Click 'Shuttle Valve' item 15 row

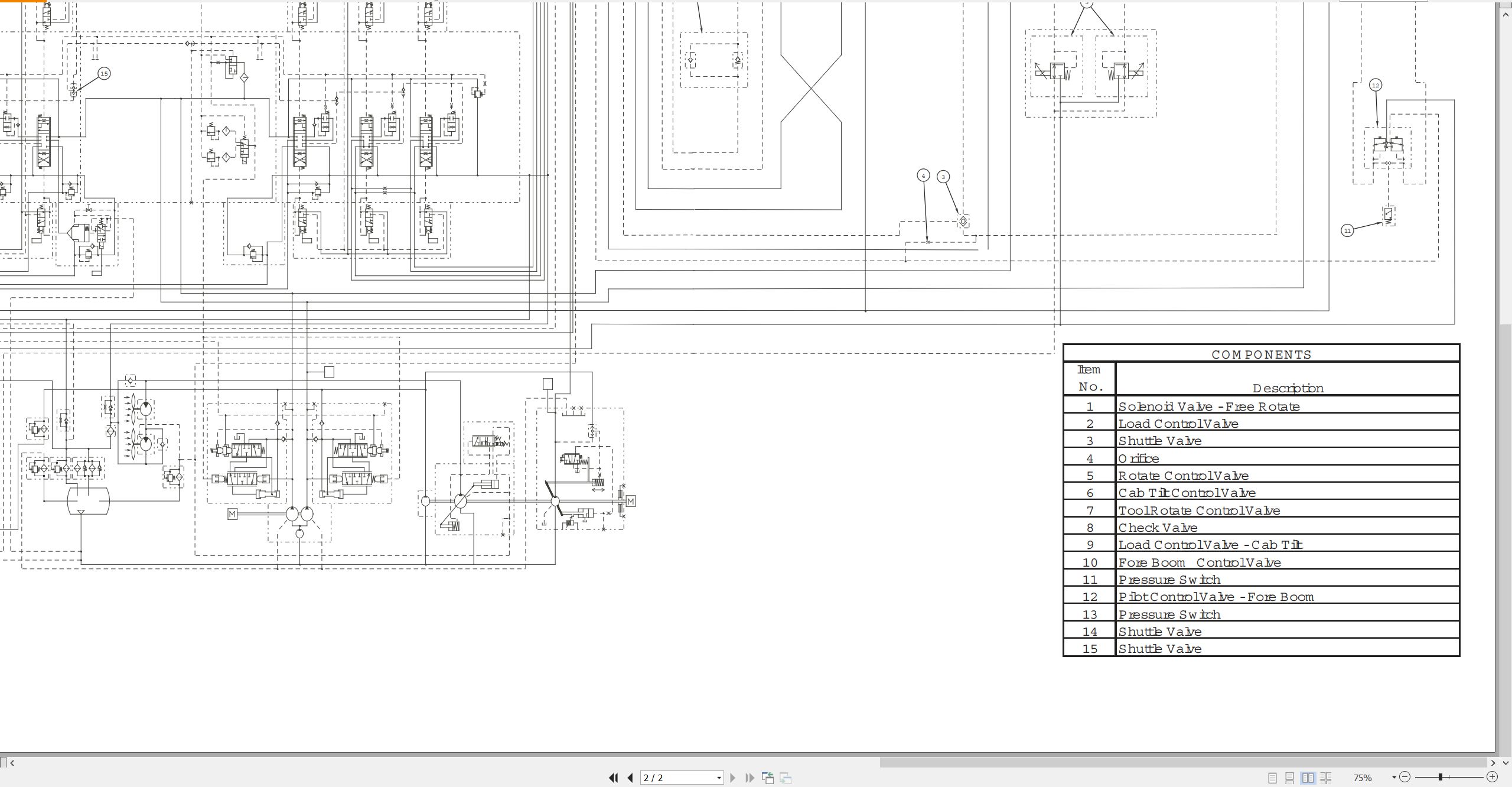[1261, 649]
